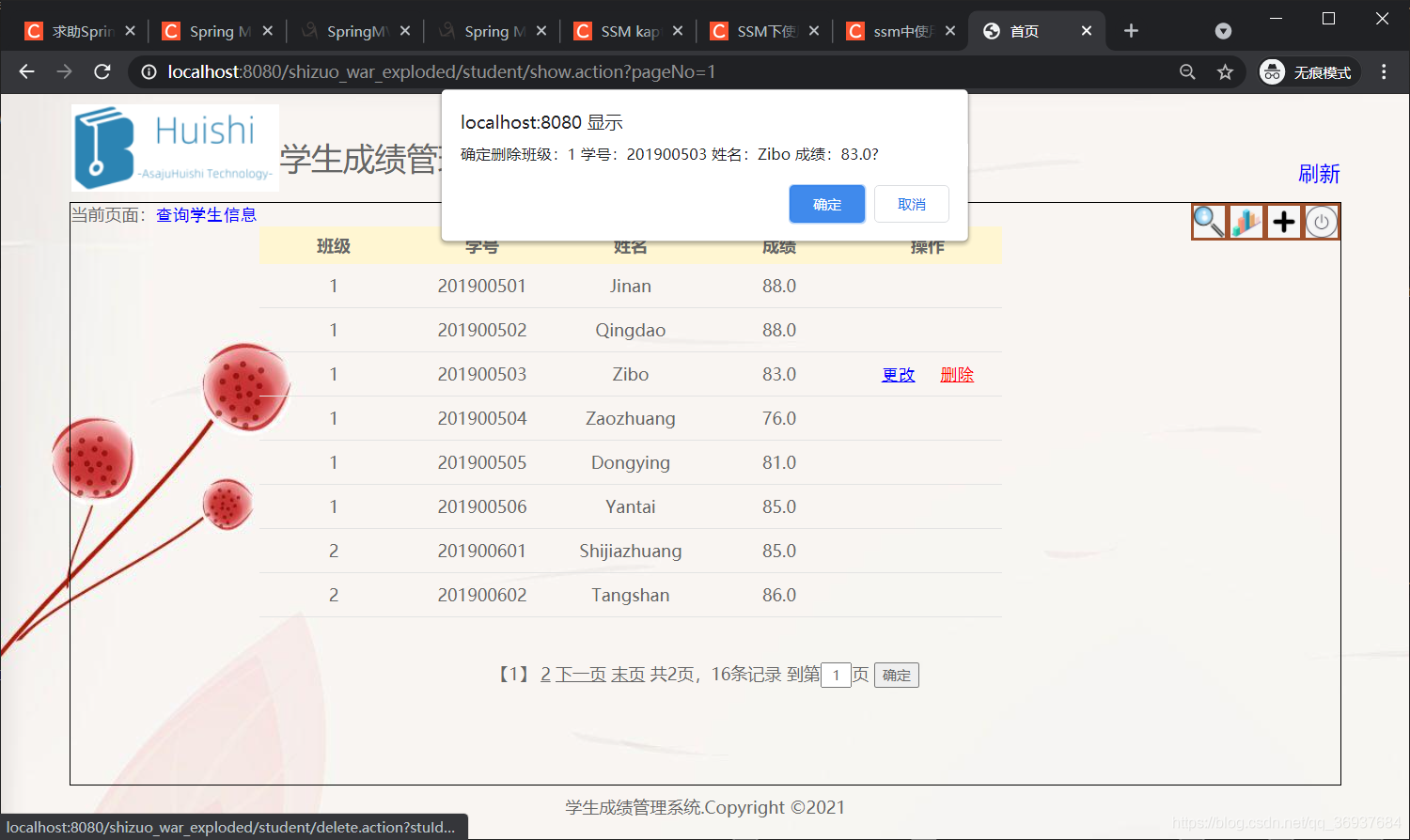Screen dimensions: 1410x840
Task: Open the bar chart statistics icon
Action: point(1246,222)
